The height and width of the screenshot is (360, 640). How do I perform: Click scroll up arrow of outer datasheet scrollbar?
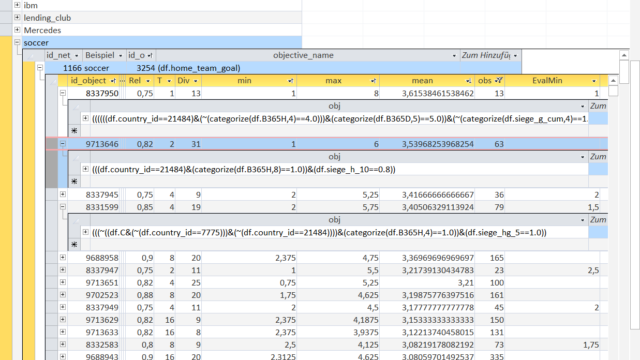[624, 55]
